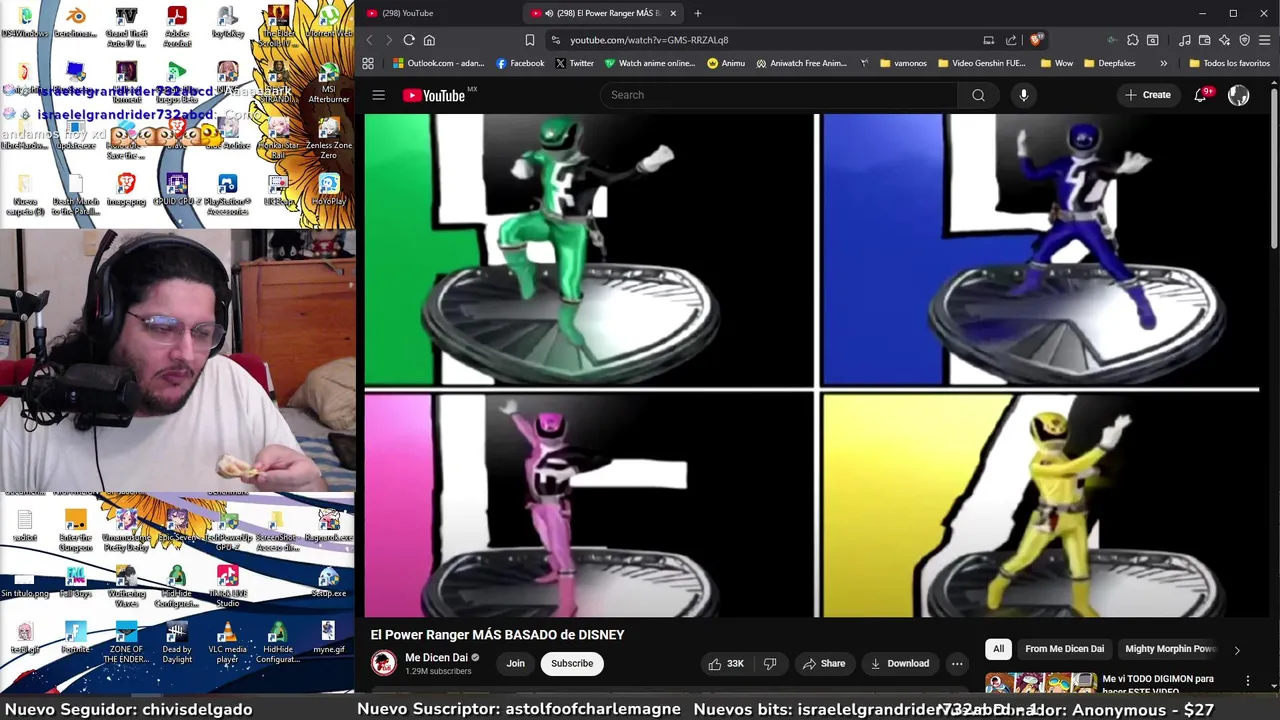Image resolution: width=1280 pixels, height=720 pixels.
Task: Open Video Genshin FUE bookmarks folder
Action: (982, 63)
